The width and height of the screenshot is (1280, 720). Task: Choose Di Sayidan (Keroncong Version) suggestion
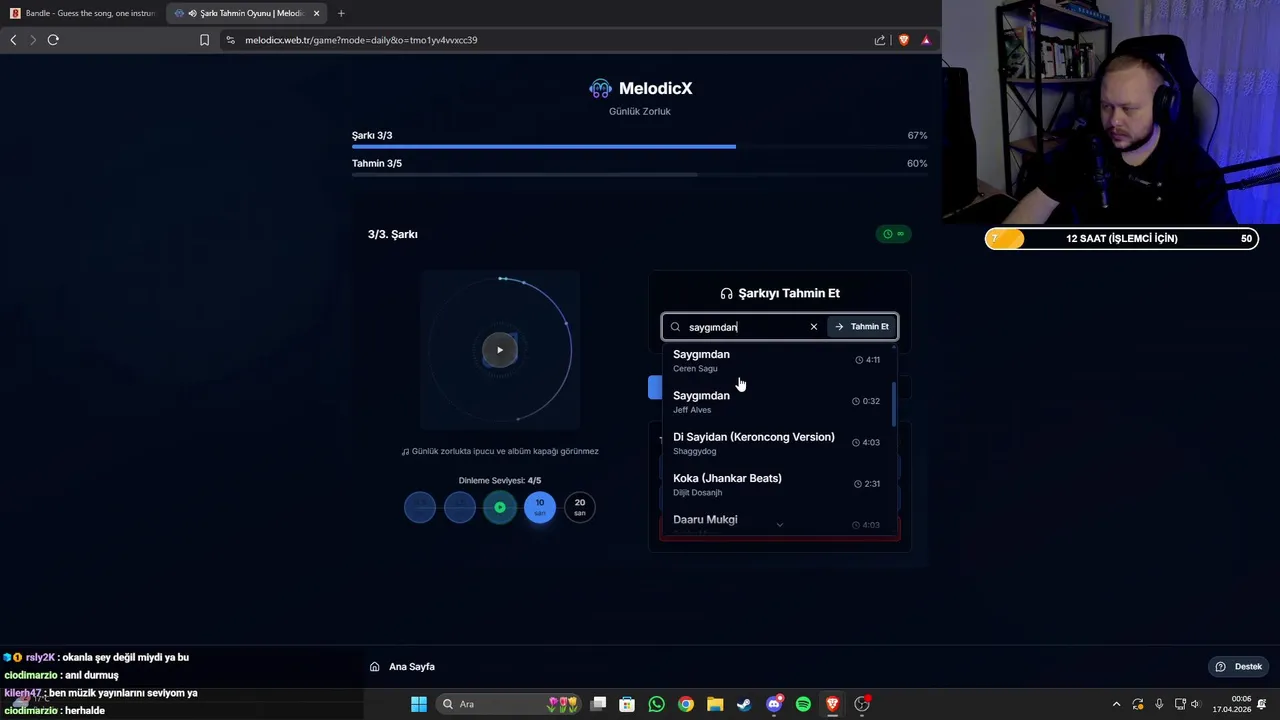point(777,443)
